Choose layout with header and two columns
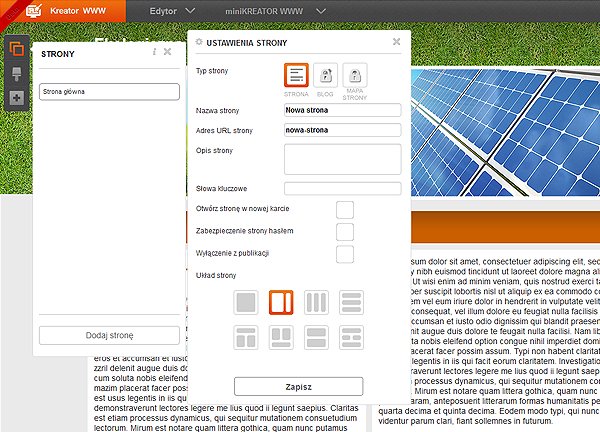This screenshot has width=600, height=432. 246,337
